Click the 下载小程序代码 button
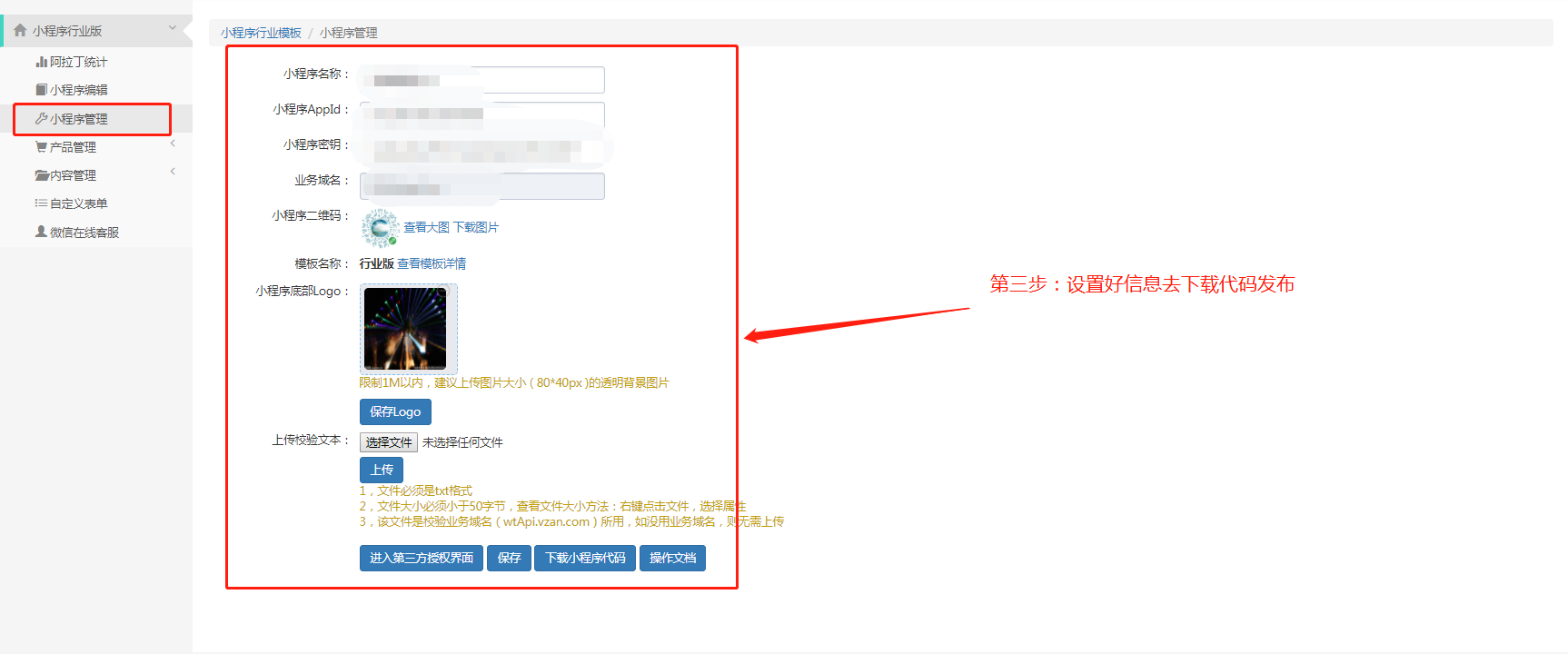This screenshot has width=1568, height=654. [585, 558]
